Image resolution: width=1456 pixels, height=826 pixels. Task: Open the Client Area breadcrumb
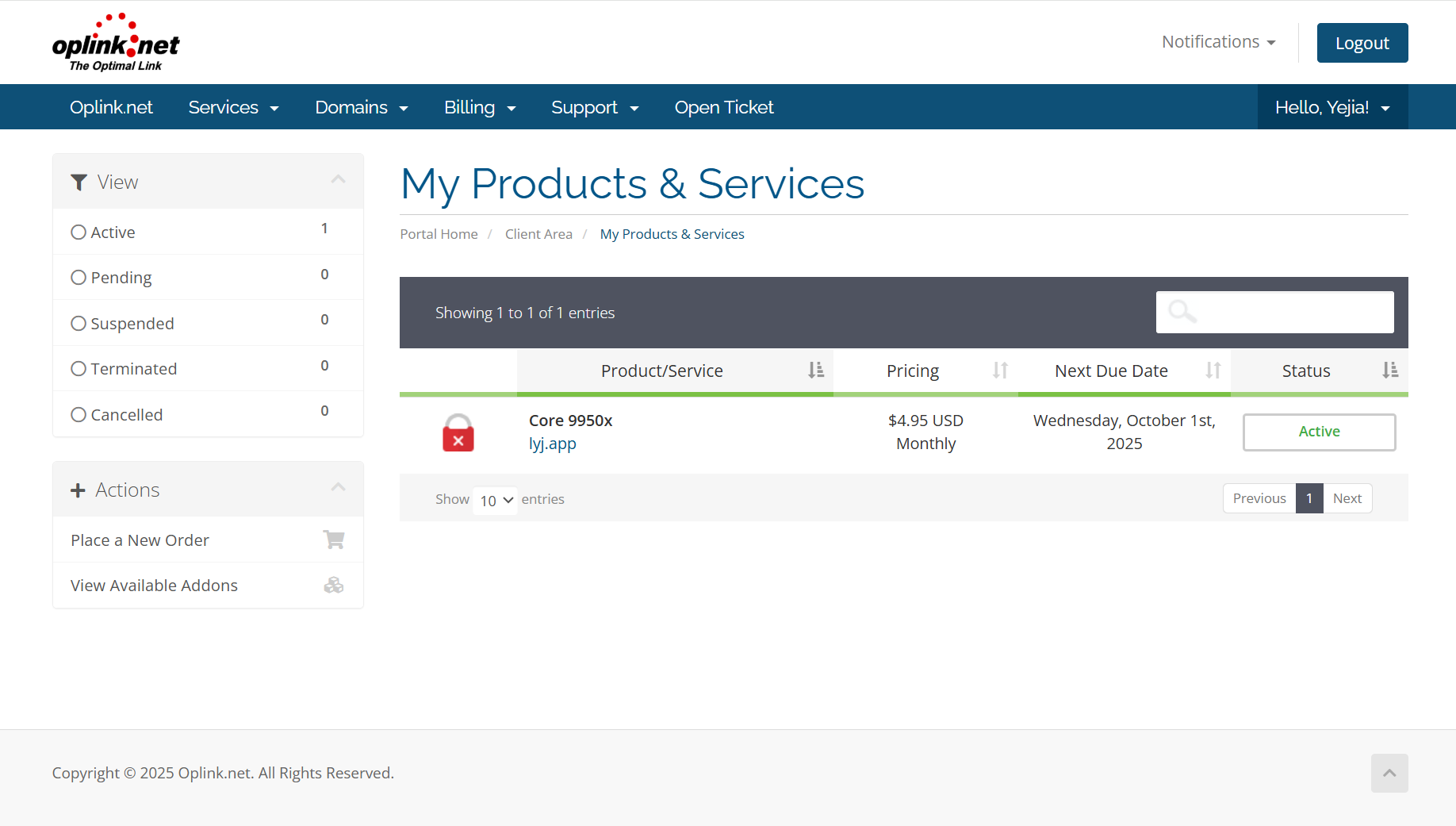[x=538, y=234]
